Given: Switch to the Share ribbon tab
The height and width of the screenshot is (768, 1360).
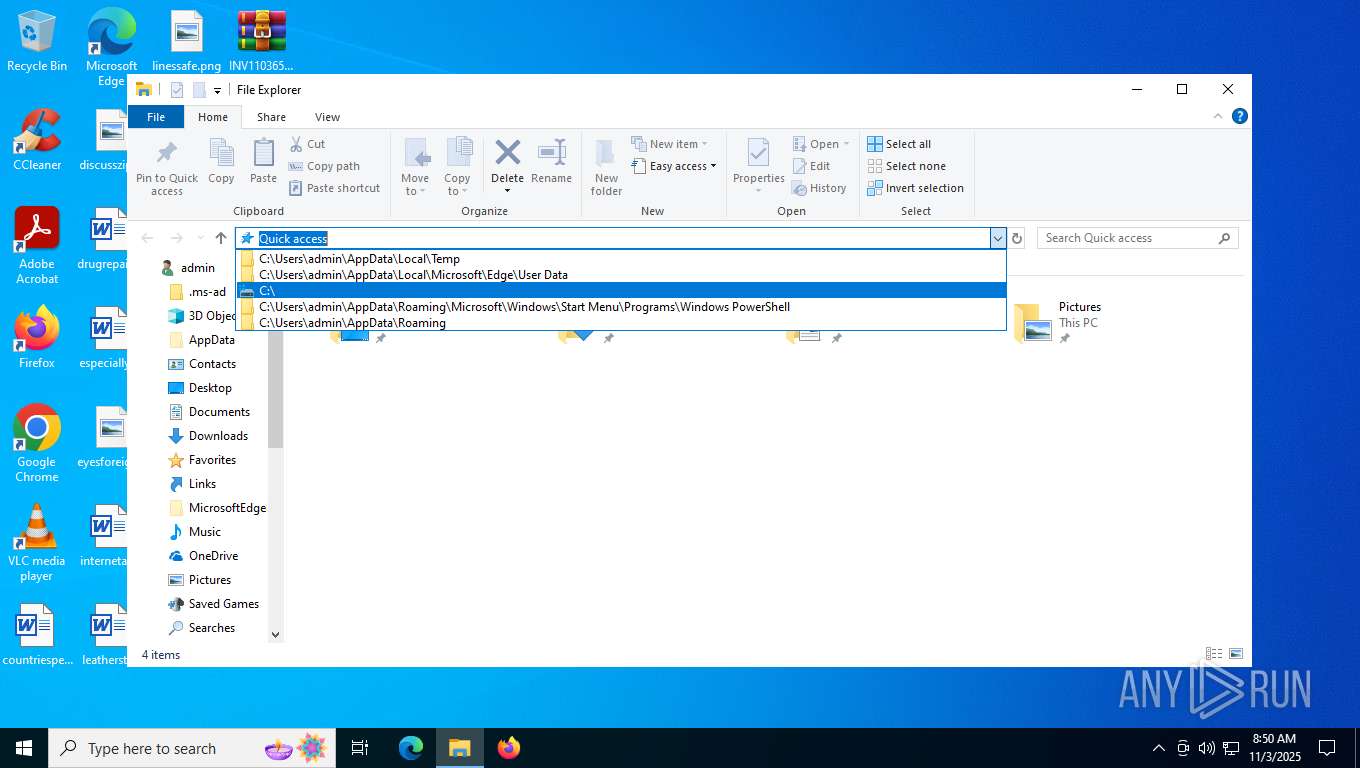Looking at the screenshot, I should 271,117.
